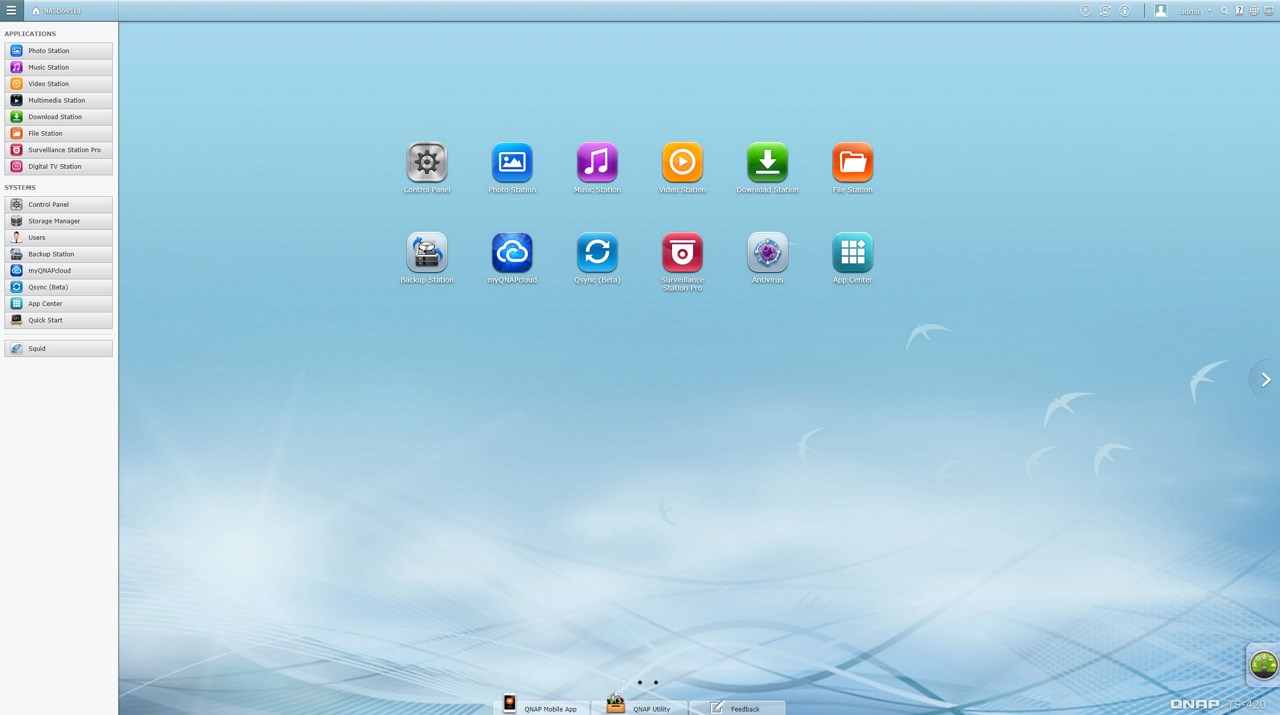This screenshot has width=1280, height=715.
Task: Click the Feedback button
Action: (x=737, y=707)
